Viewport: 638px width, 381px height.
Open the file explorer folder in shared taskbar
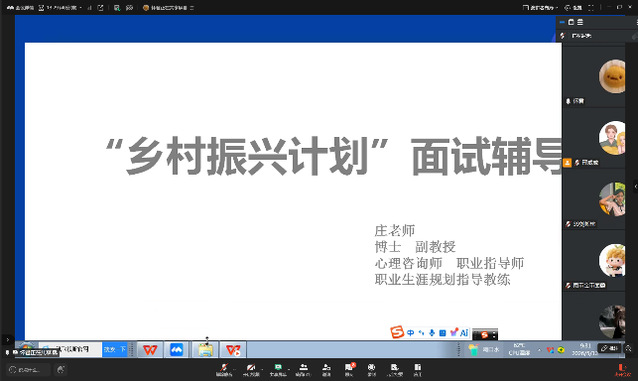point(205,350)
